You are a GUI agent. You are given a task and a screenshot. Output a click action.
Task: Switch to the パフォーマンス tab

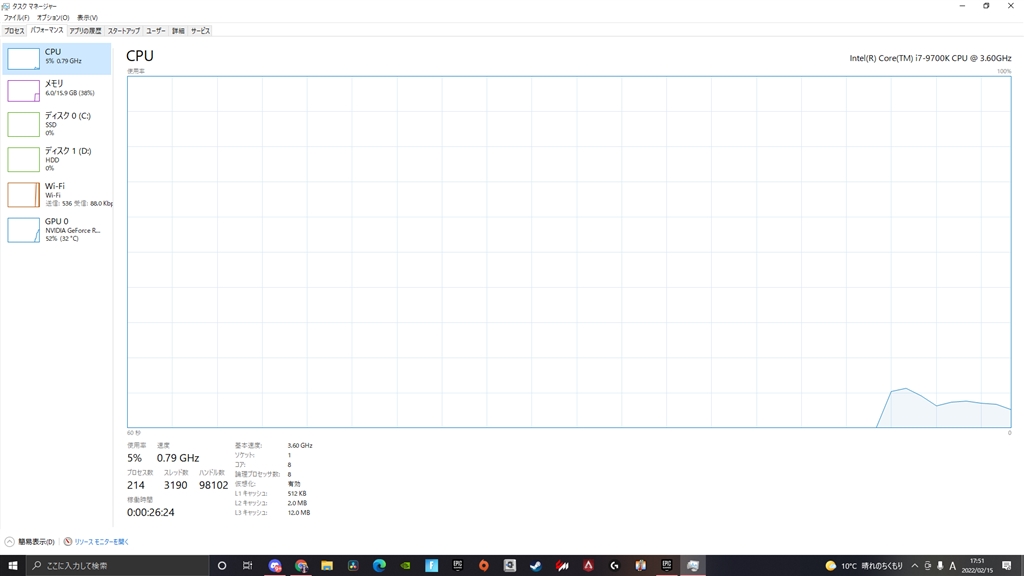[x=47, y=31]
